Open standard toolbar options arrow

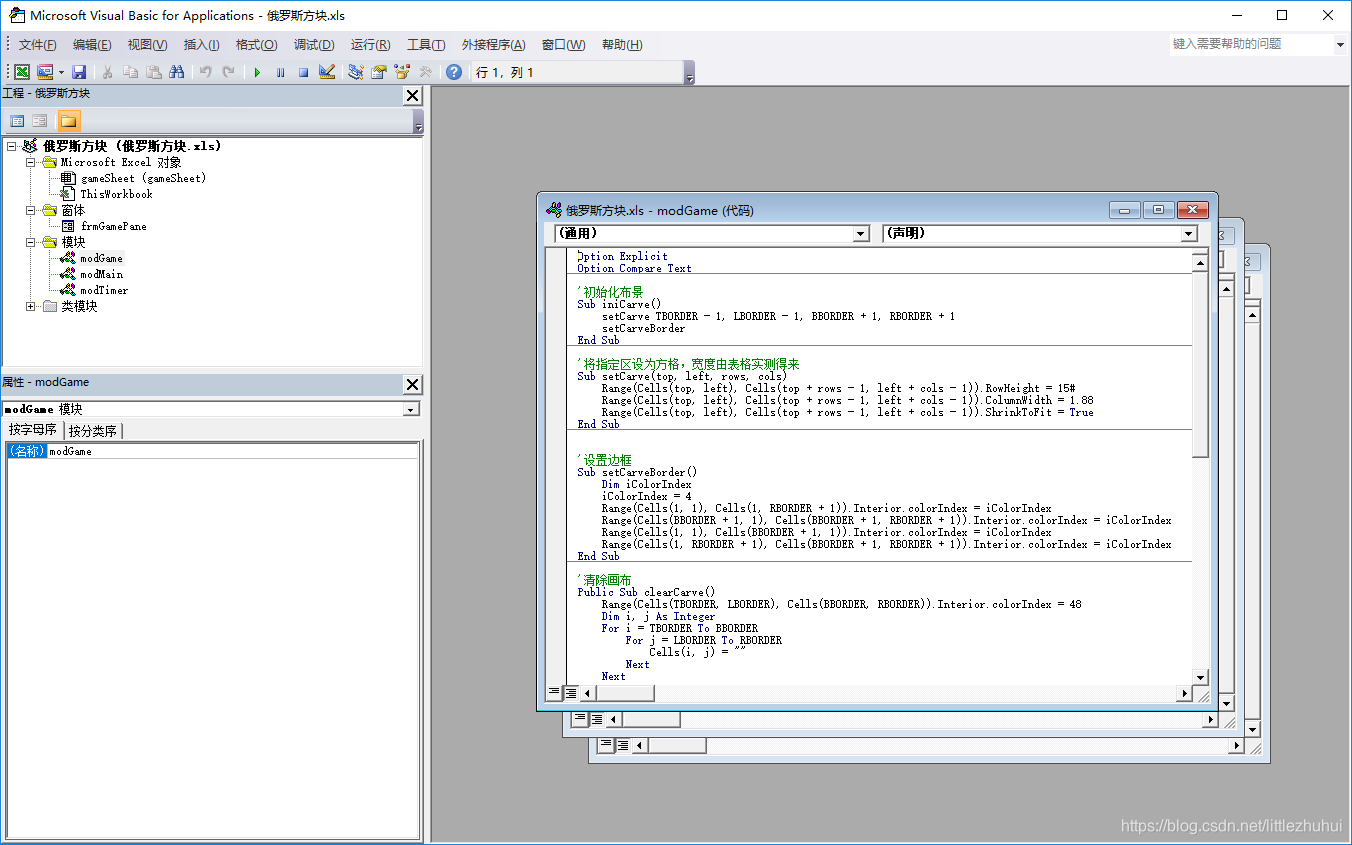tap(689, 73)
